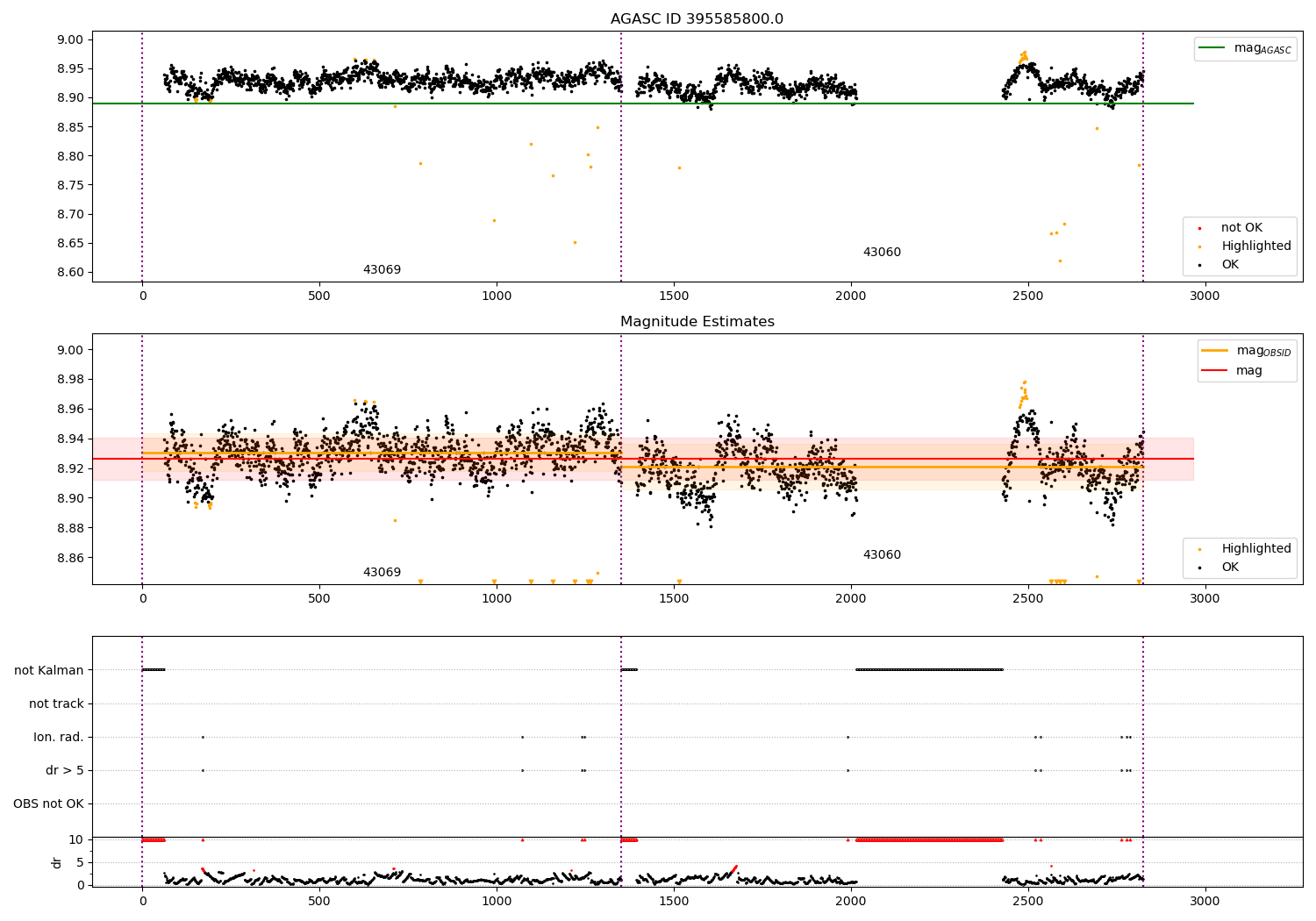Click the '43069' label in top plot
1316x921 pixels.
point(382,270)
